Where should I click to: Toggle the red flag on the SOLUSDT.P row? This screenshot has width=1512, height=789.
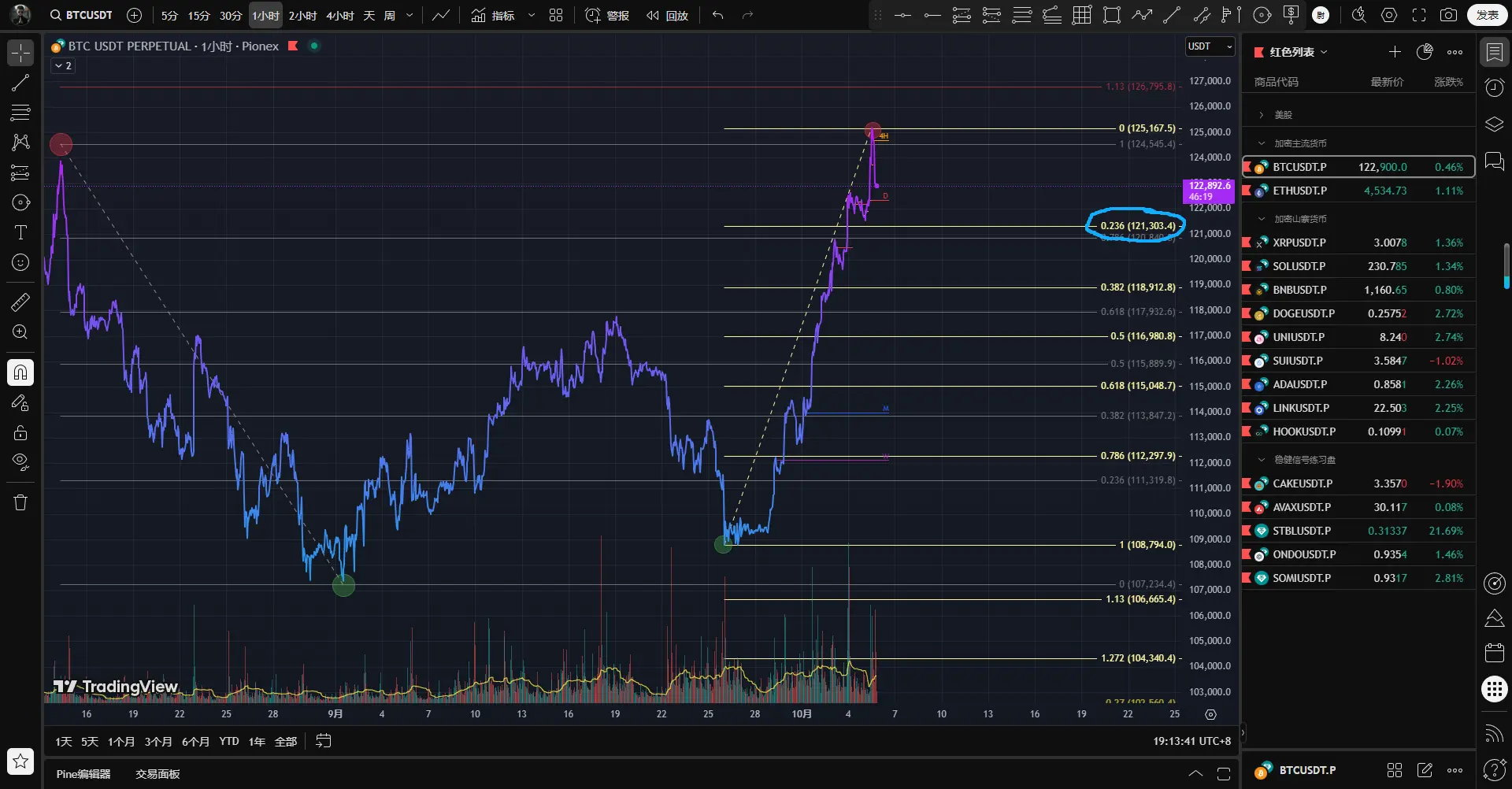[1247, 266]
